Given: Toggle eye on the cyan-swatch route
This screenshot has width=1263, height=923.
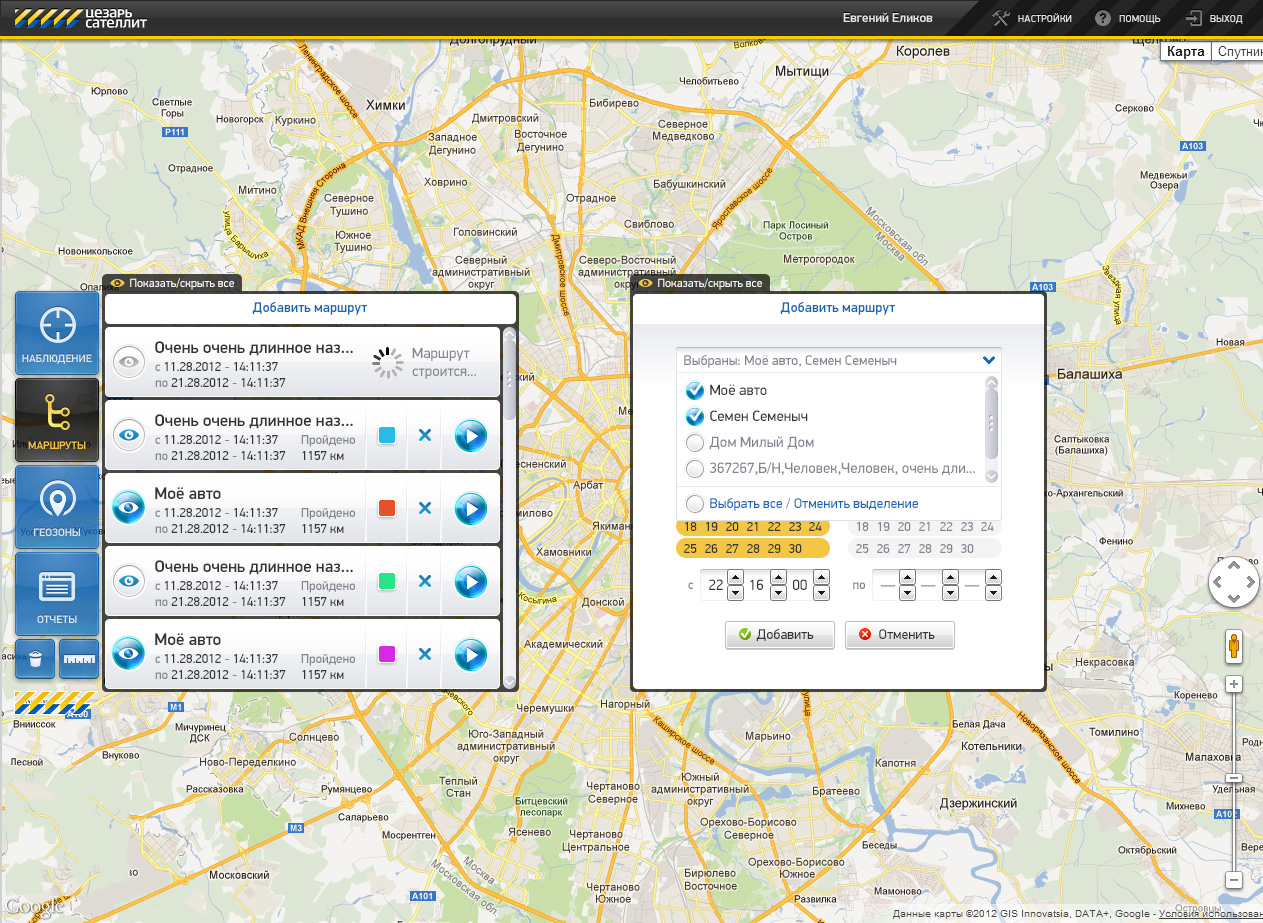Looking at the screenshot, I should (128, 435).
